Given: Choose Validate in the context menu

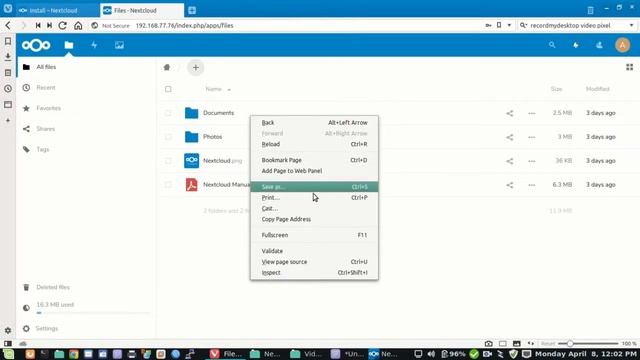Looking at the screenshot, I should click(x=314, y=251).
